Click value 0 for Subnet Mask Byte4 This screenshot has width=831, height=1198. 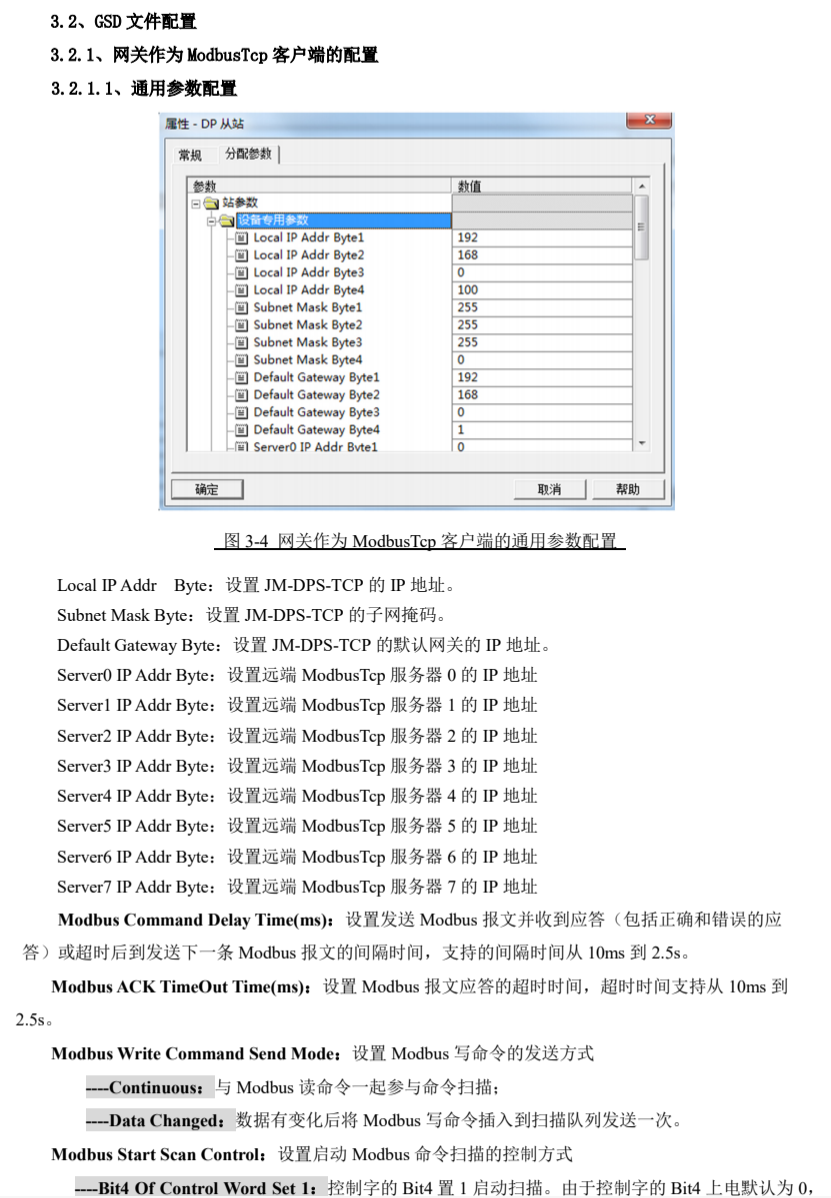point(542,360)
